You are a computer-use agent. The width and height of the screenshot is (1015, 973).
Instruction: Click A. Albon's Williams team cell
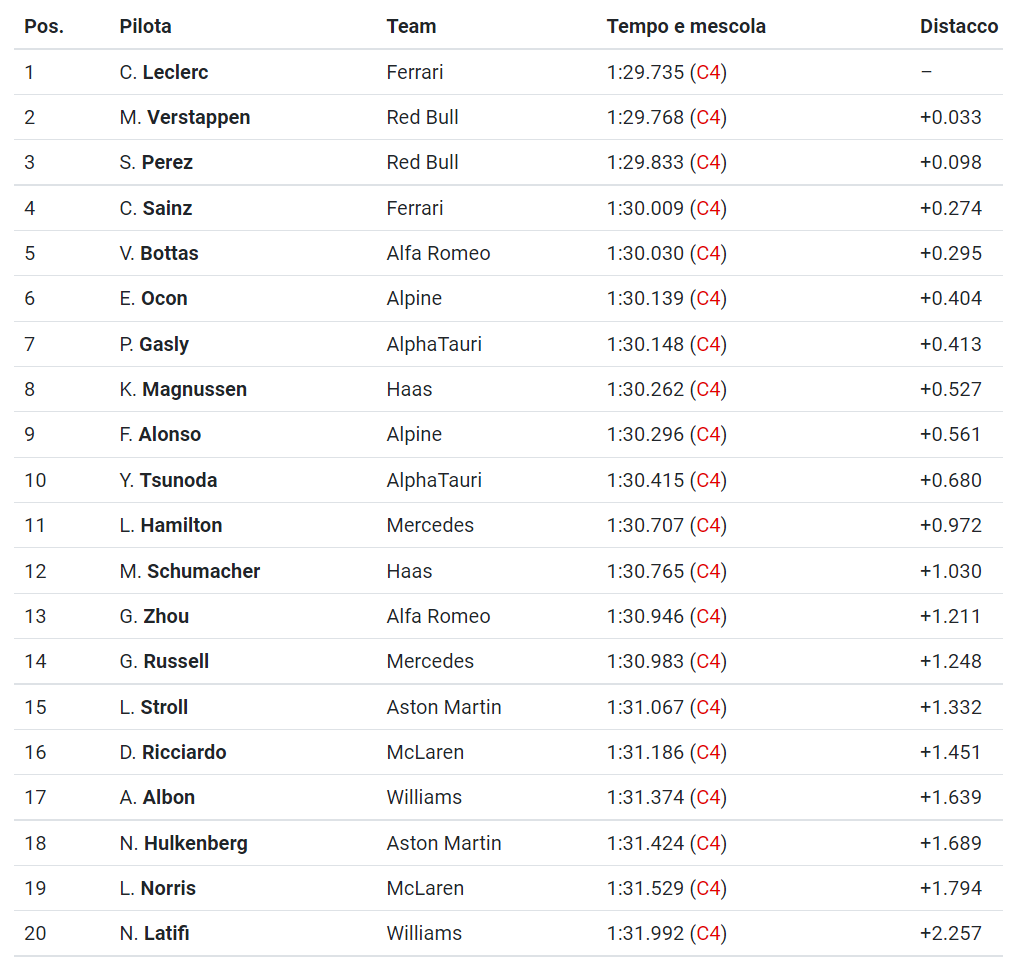424,797
